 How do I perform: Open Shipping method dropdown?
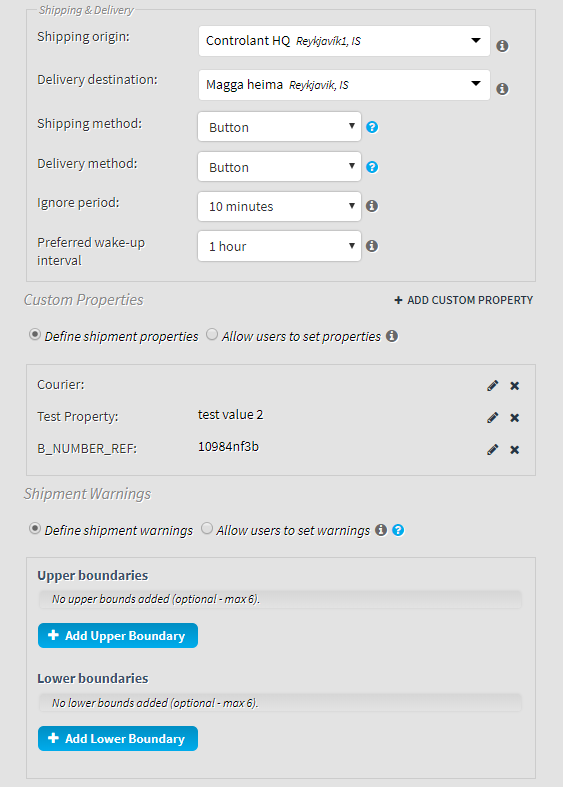point(279,126)
